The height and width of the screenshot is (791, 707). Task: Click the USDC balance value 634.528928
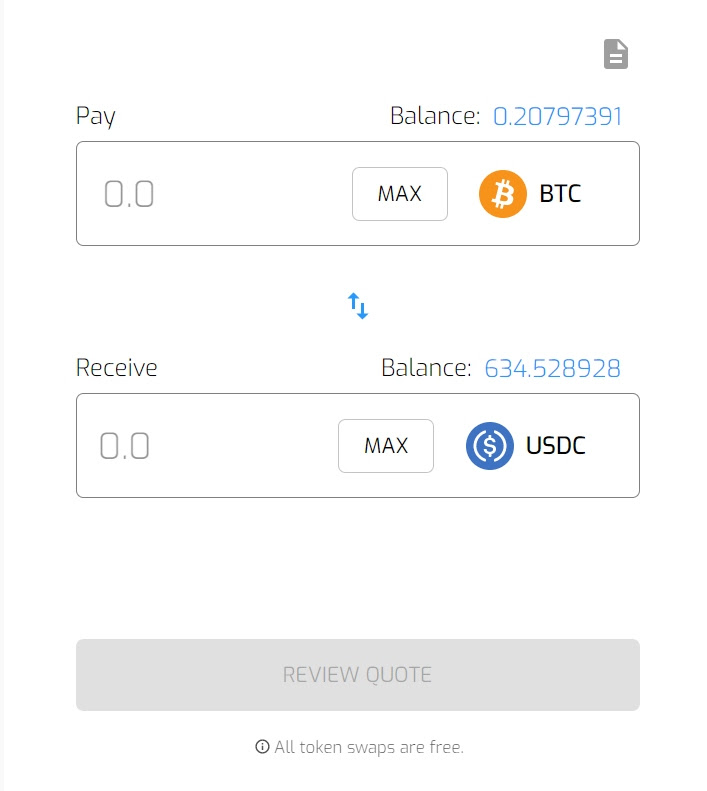tap(552, 369)
